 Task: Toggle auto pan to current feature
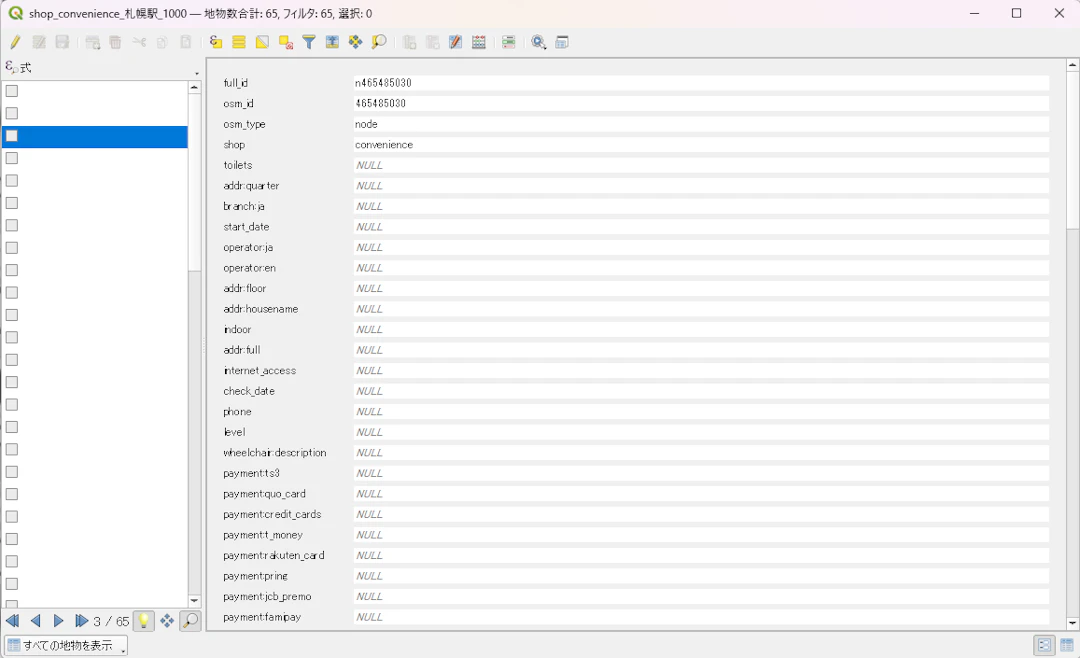167,621
